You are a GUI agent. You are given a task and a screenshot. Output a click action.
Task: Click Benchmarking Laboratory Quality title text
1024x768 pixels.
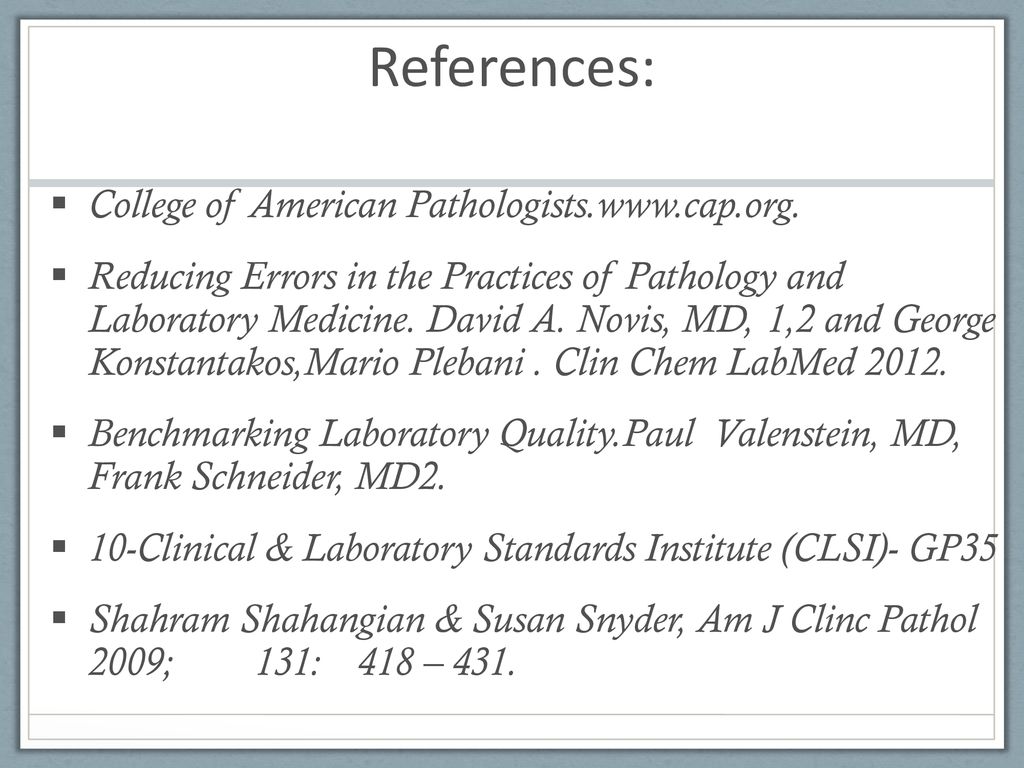(x=355, y=434)
